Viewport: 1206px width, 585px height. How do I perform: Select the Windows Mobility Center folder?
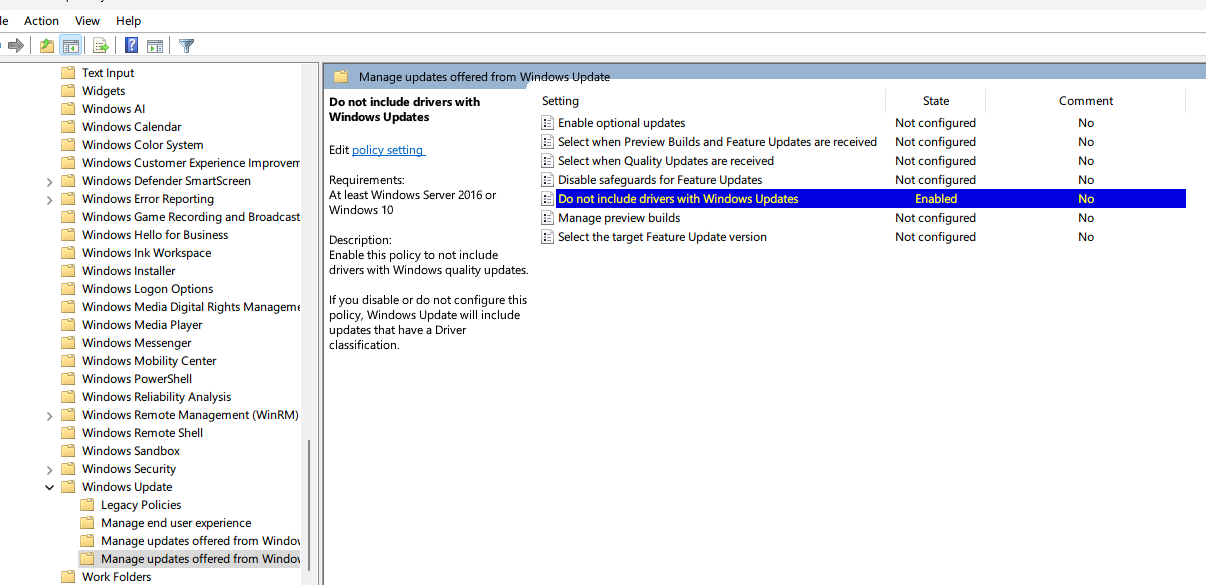point(149,361)
